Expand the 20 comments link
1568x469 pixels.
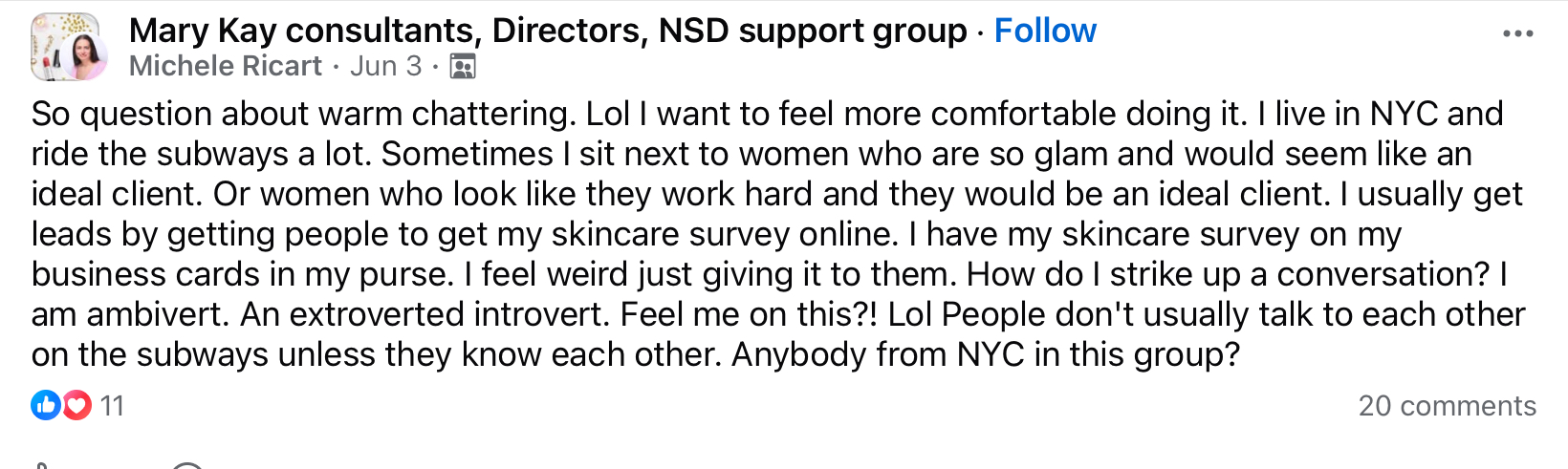coord(1448,406)
